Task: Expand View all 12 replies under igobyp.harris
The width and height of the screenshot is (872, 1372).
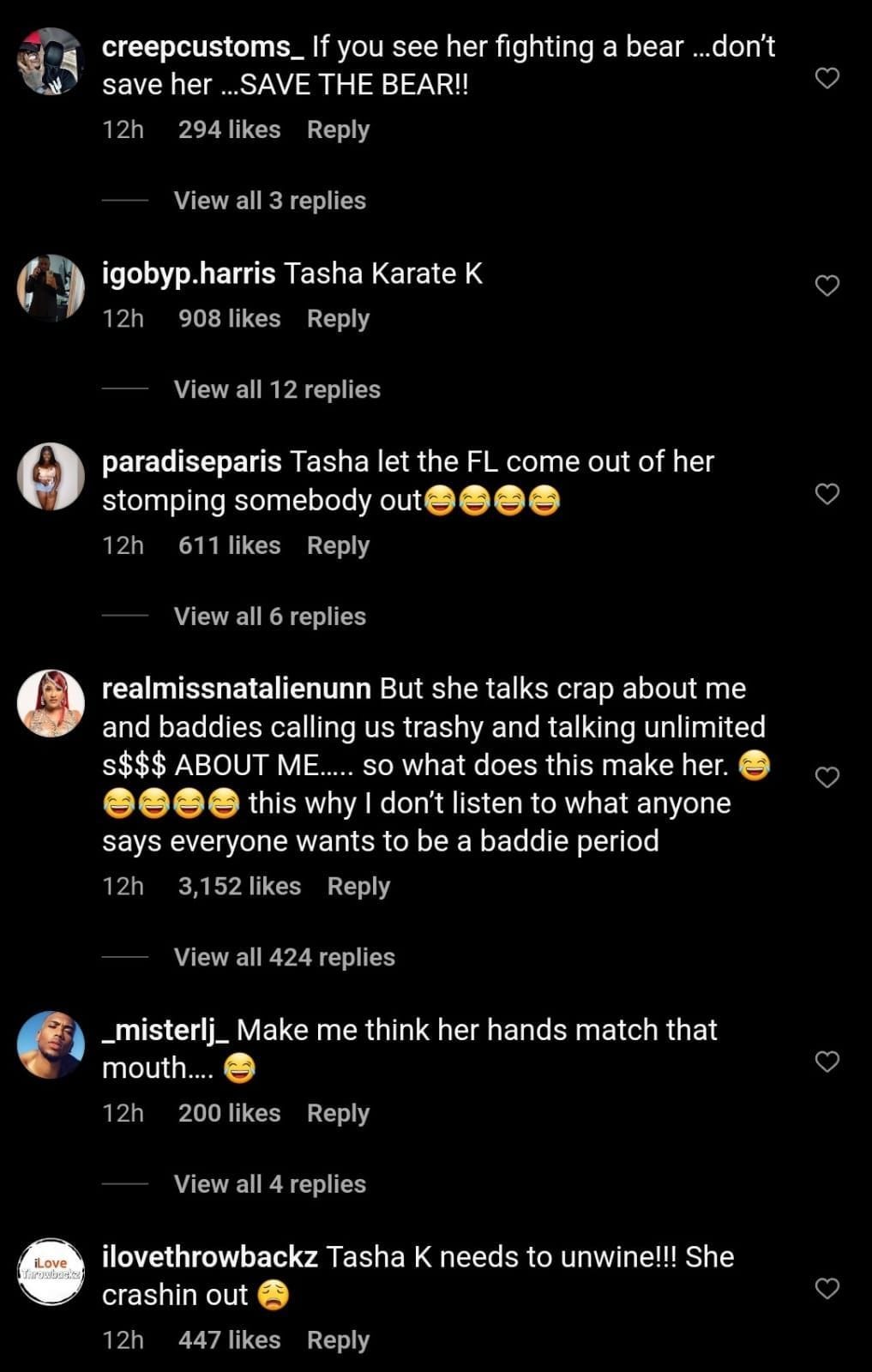Action: click(x=276, y=388)
